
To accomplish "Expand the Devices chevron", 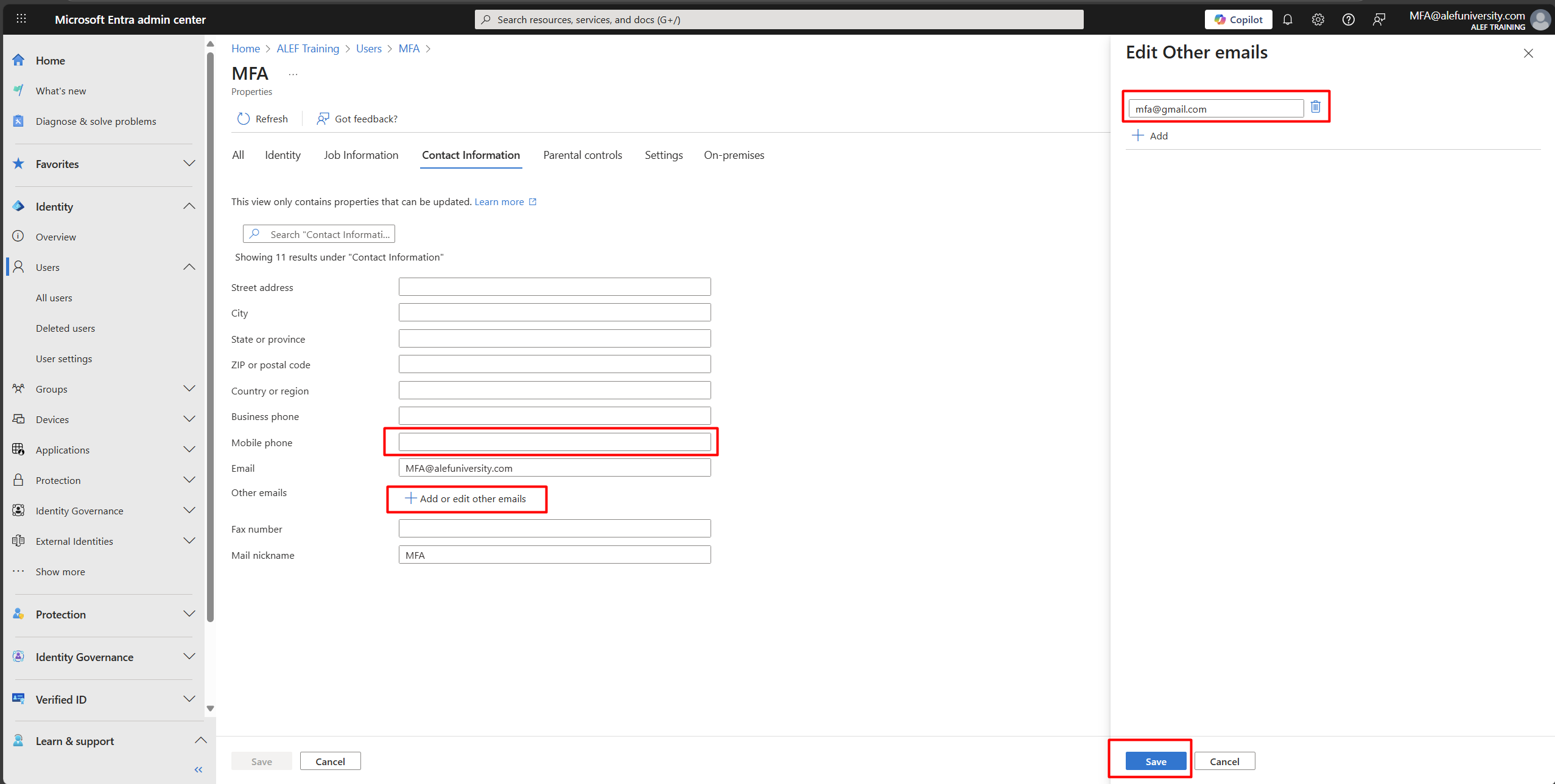I will pos(189,419).
